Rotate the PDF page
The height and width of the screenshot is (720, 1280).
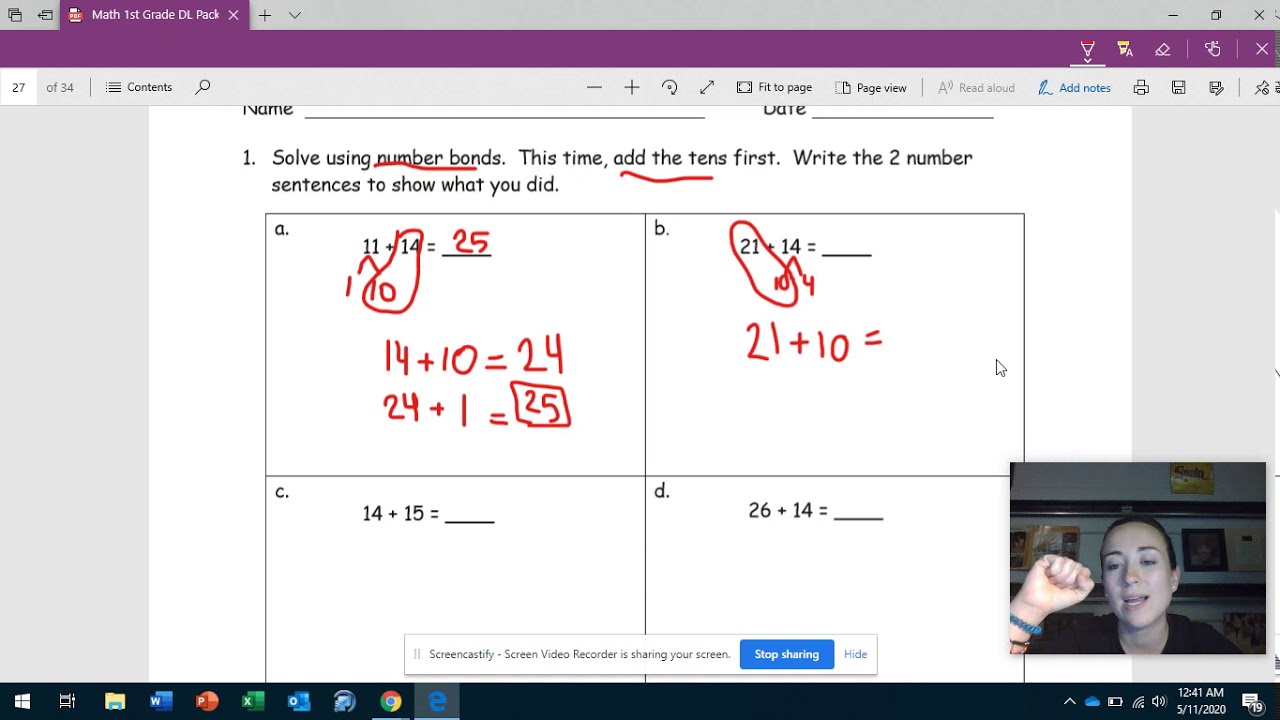670,87
